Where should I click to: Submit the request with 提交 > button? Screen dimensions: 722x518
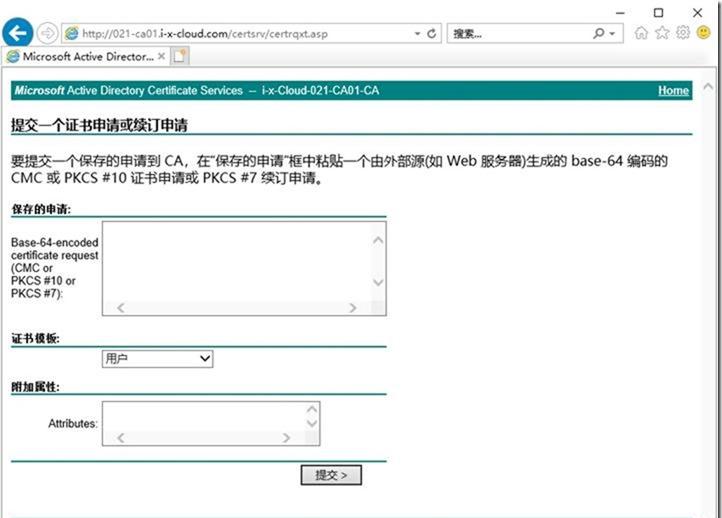pos(331,475)
